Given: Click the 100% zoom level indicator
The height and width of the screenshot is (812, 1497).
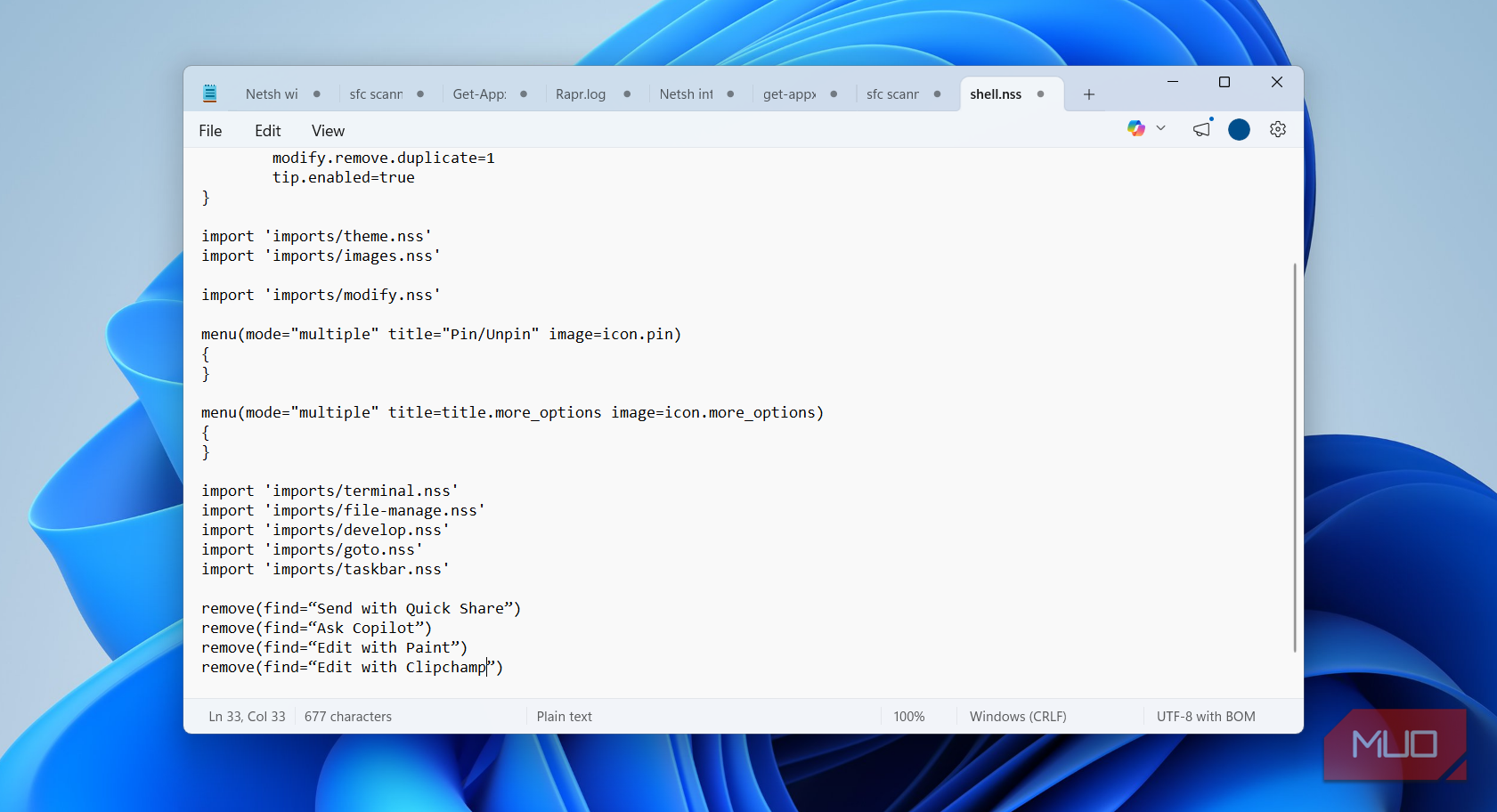Looking at the screenshot, I should pos(909,717).
